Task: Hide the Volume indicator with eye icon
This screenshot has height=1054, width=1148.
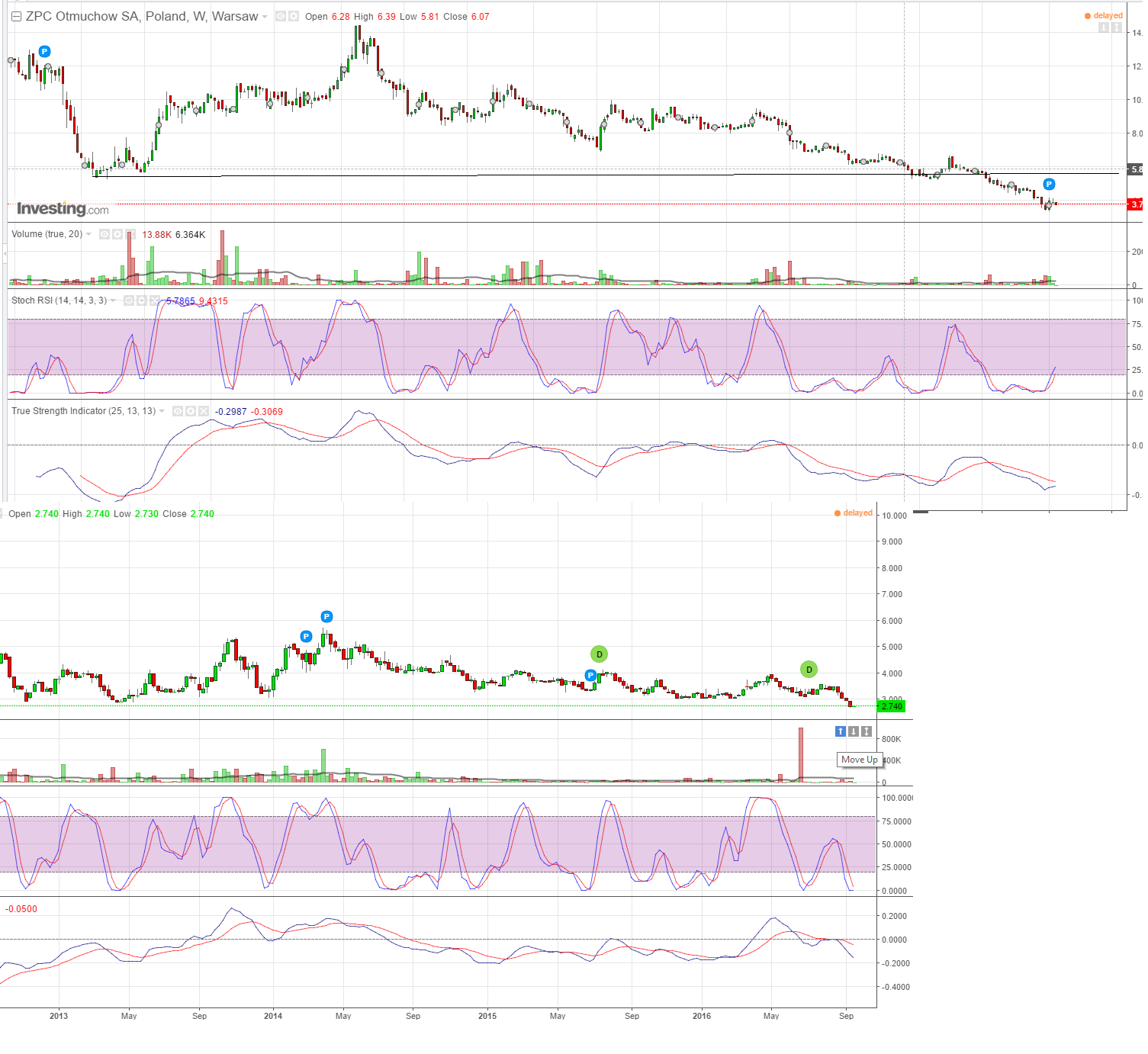Action: coord(105,234)
